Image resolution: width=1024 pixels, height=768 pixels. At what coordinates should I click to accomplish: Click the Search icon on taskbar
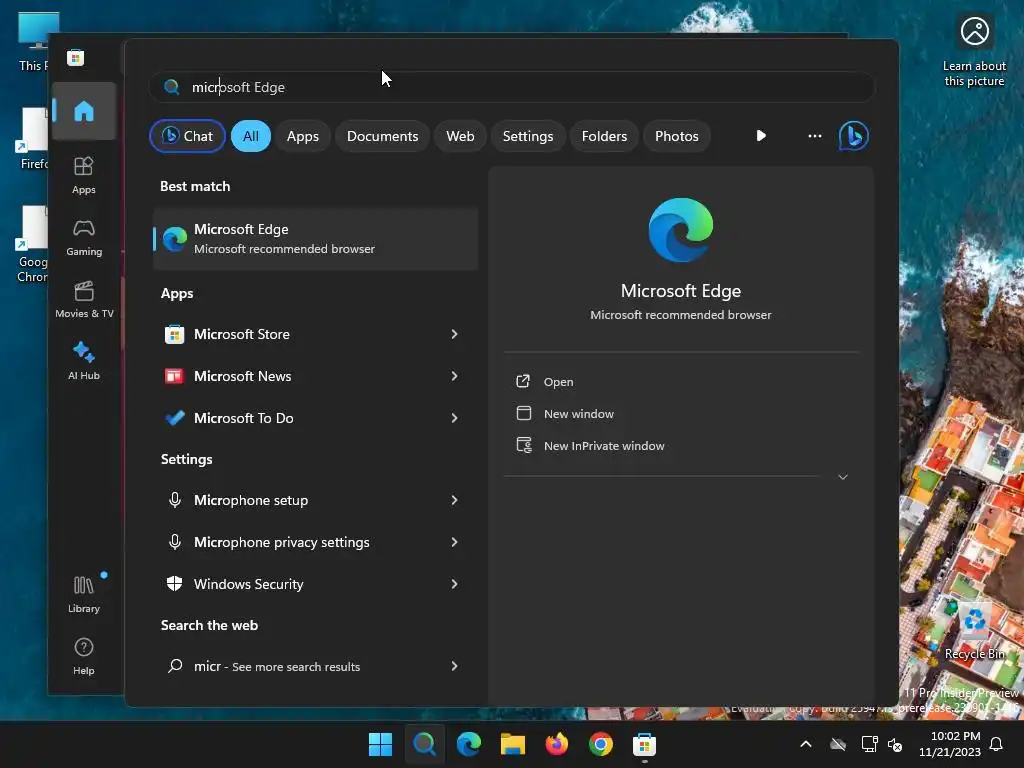[424, 744]
